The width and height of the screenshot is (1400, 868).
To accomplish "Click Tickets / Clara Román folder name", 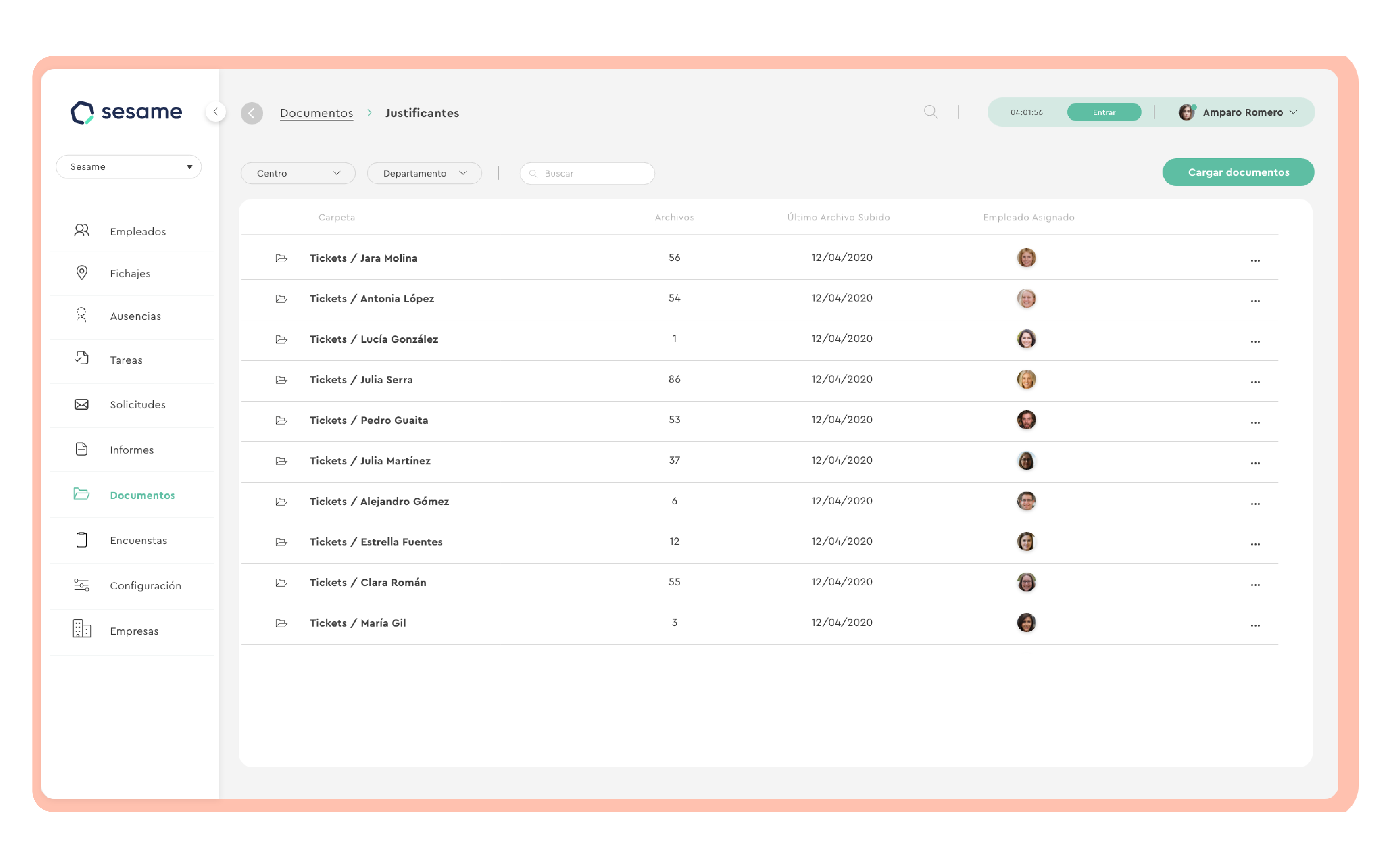I will [x=367, y=583].
